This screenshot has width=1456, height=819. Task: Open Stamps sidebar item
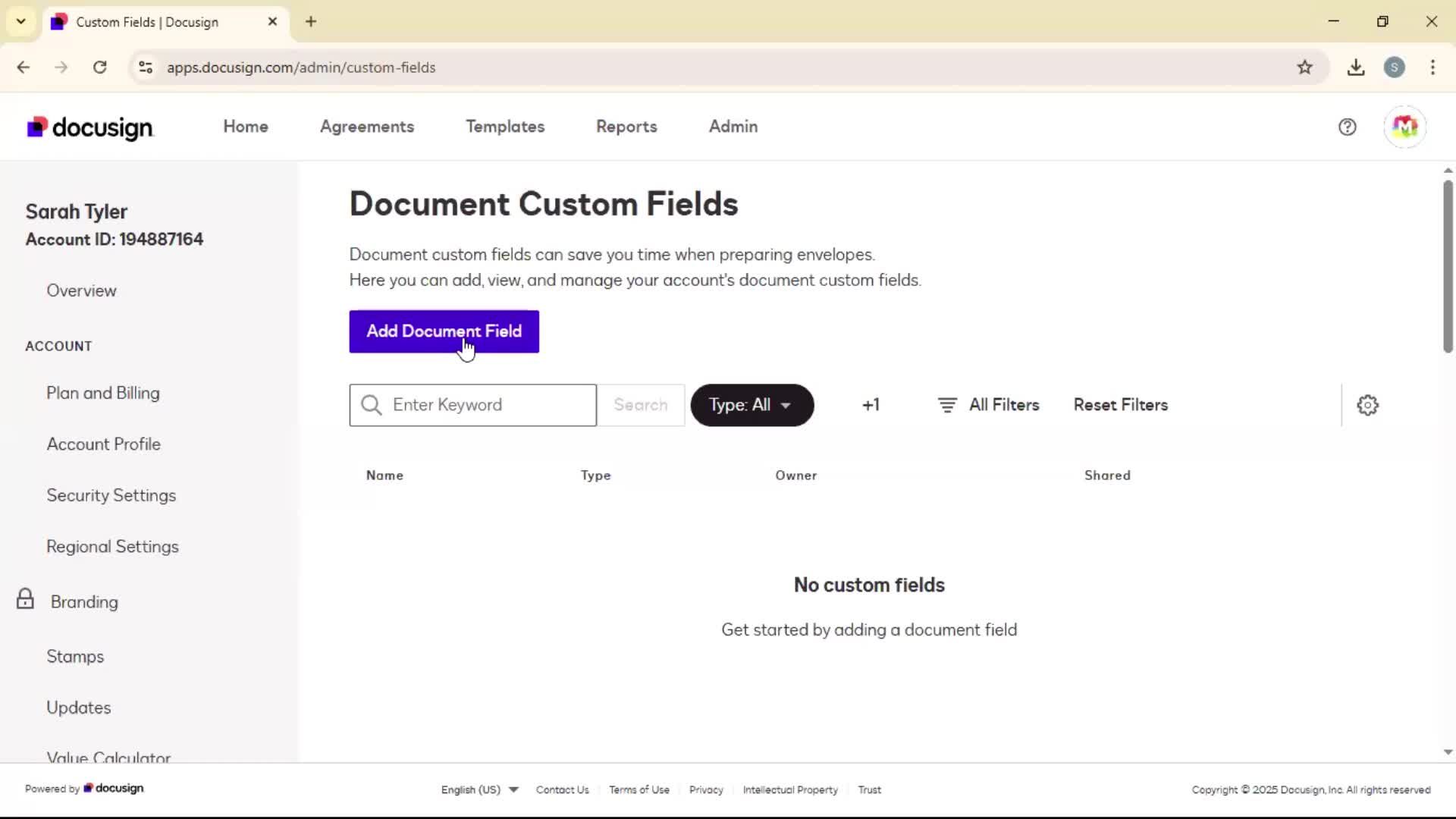coord(75,657)
